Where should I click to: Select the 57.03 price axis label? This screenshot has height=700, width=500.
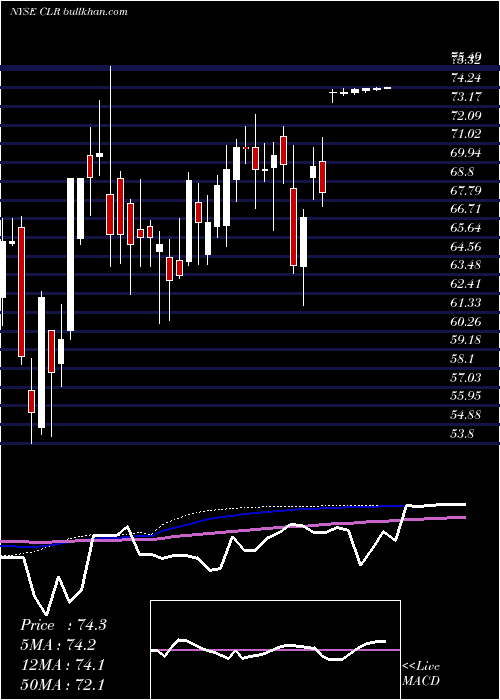[x=467, y=378]
